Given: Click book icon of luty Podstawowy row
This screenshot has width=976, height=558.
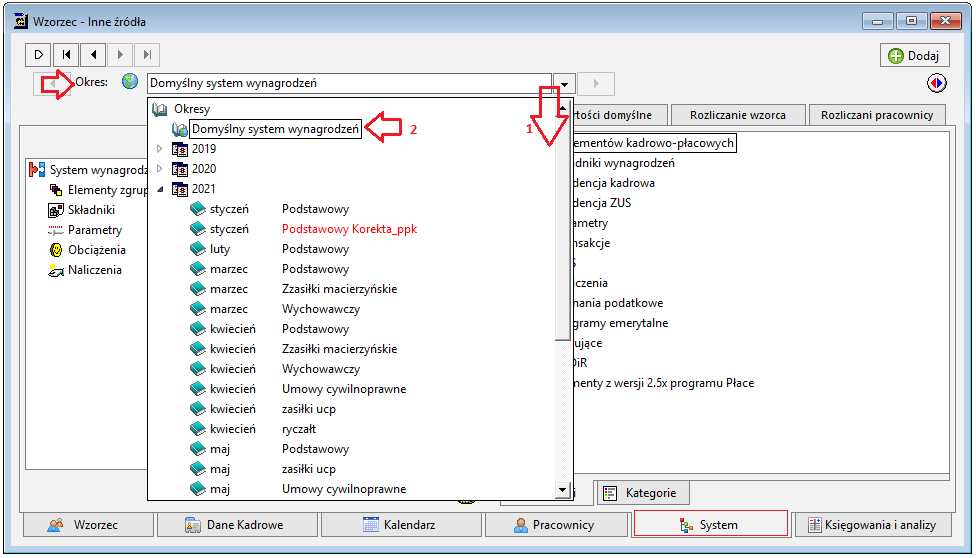Looking at the screenshot, I should (198, 248).
